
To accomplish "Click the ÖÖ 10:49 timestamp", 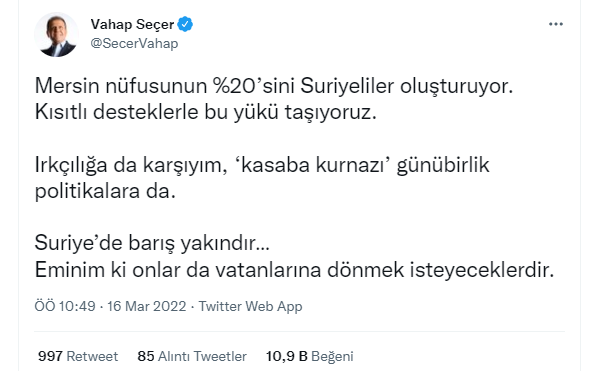I will pyautogui.click(x=65, y=306).
